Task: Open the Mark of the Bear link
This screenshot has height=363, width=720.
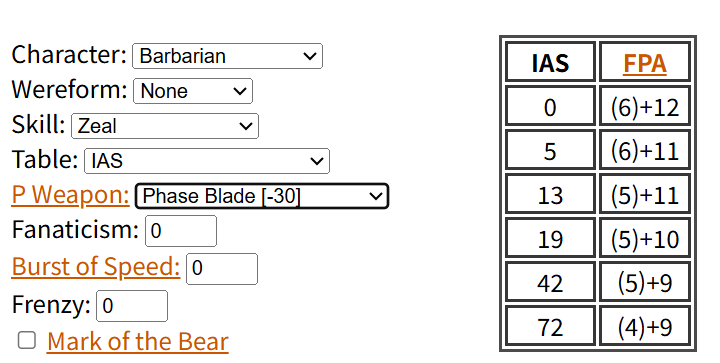Action: click(x=138, y=341)
